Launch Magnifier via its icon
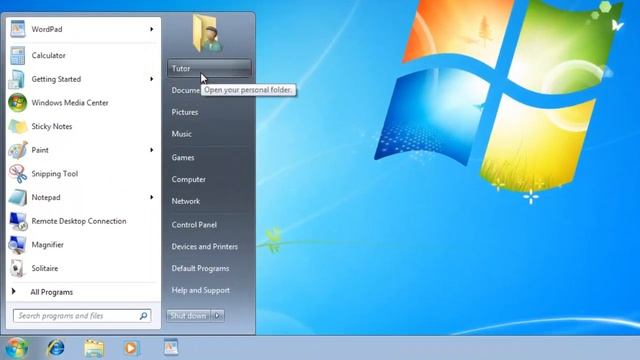 pos(18,245)
